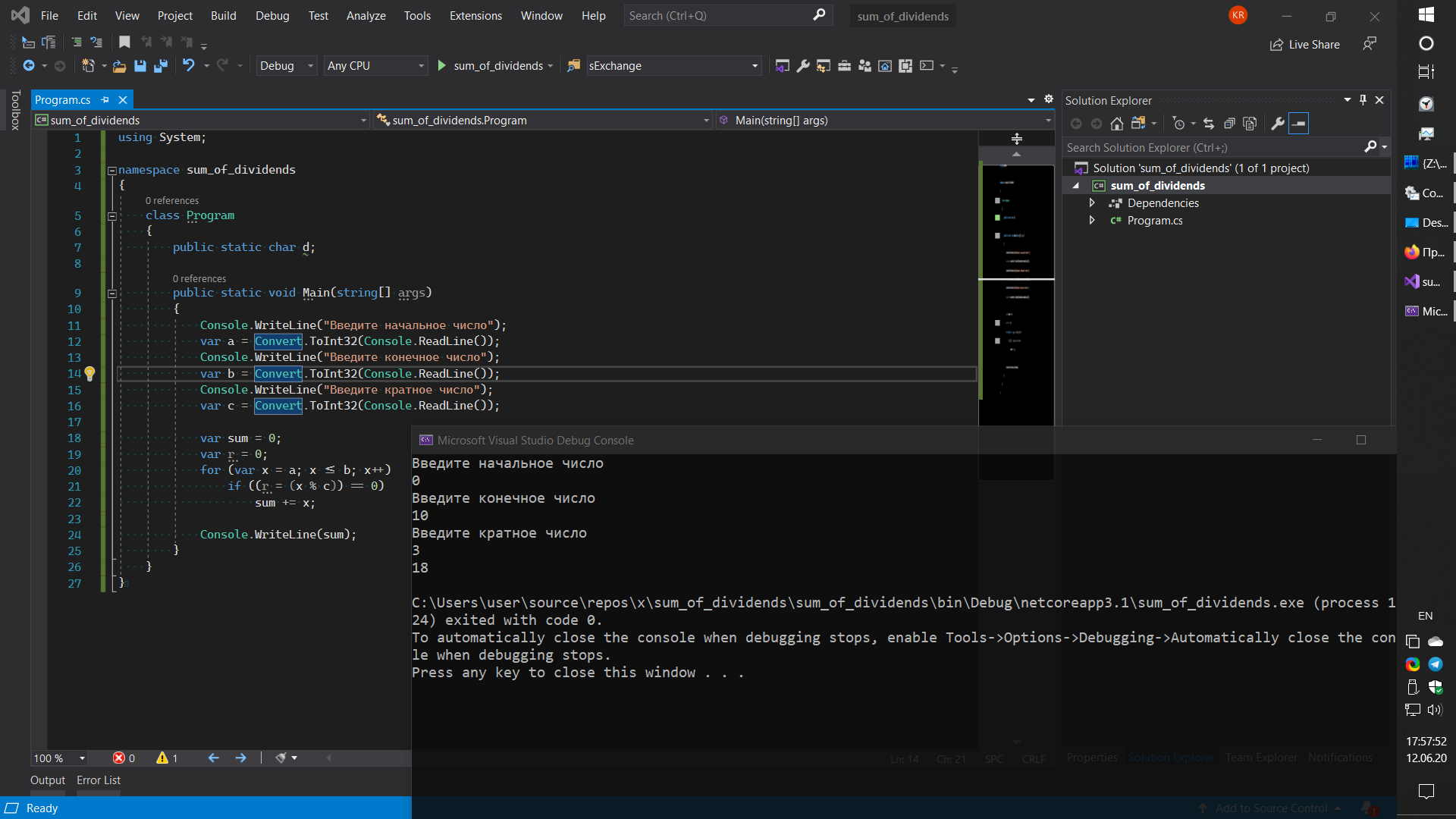
Task: Click the Undo arrow icon
Action: pyautogui.click(x=189, y=66)
